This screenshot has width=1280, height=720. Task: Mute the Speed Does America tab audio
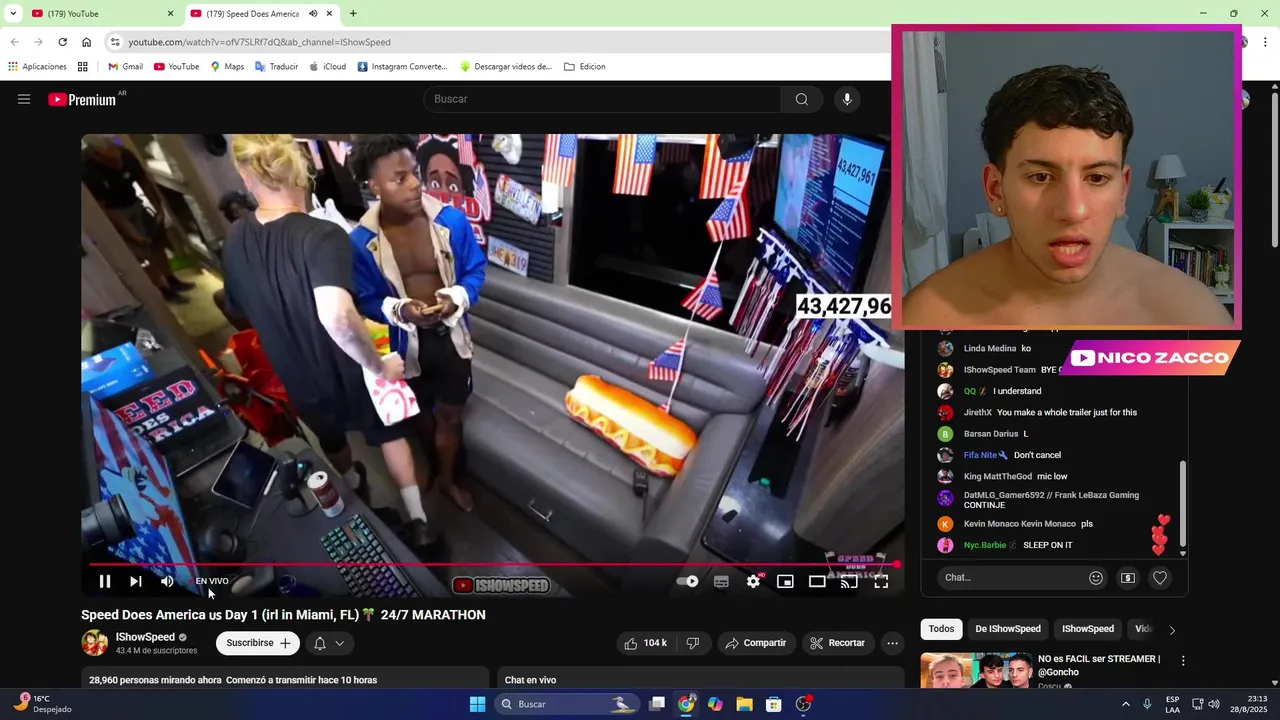[x=313, y=14]
